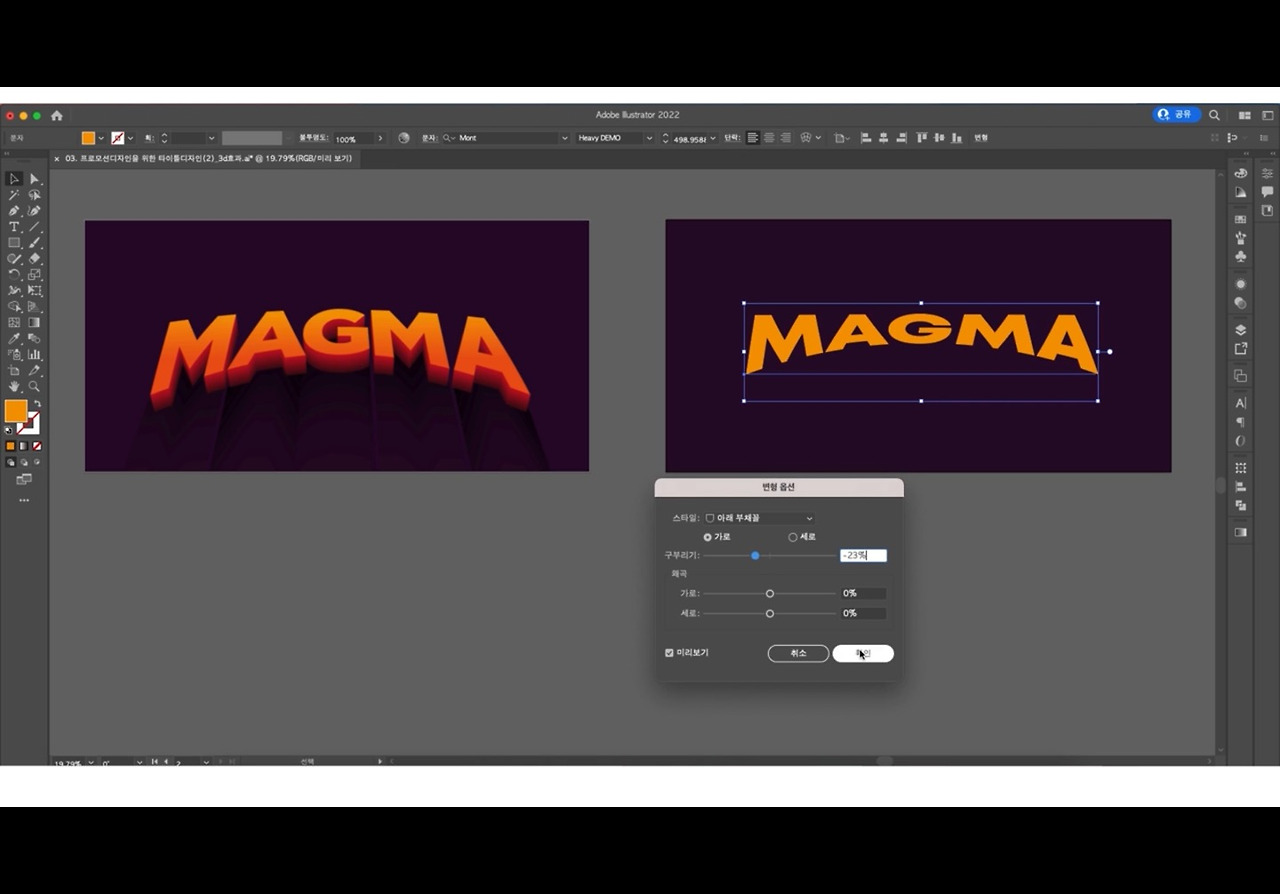Image resolution: width=1280 pixels, height=894 pixels.
Task: Click the 가로 distortion 0% field
Action: (863, 593)
